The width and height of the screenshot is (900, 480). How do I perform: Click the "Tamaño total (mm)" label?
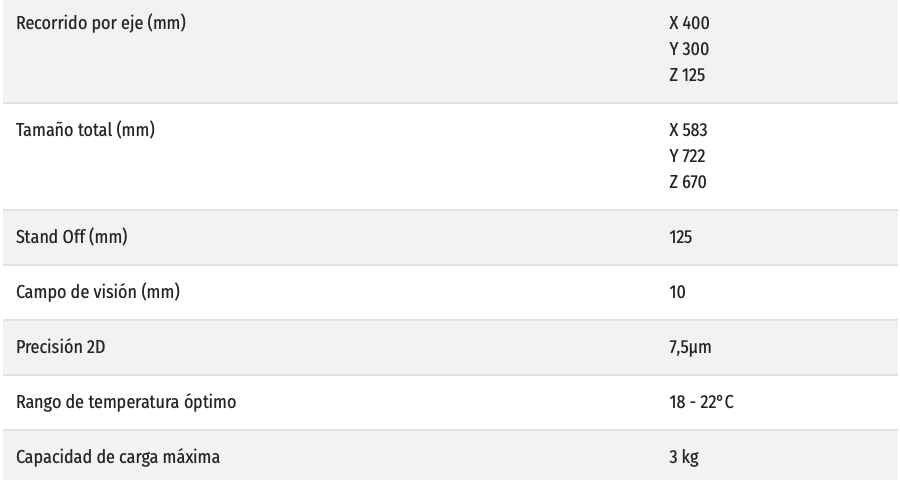coord(85,129)
